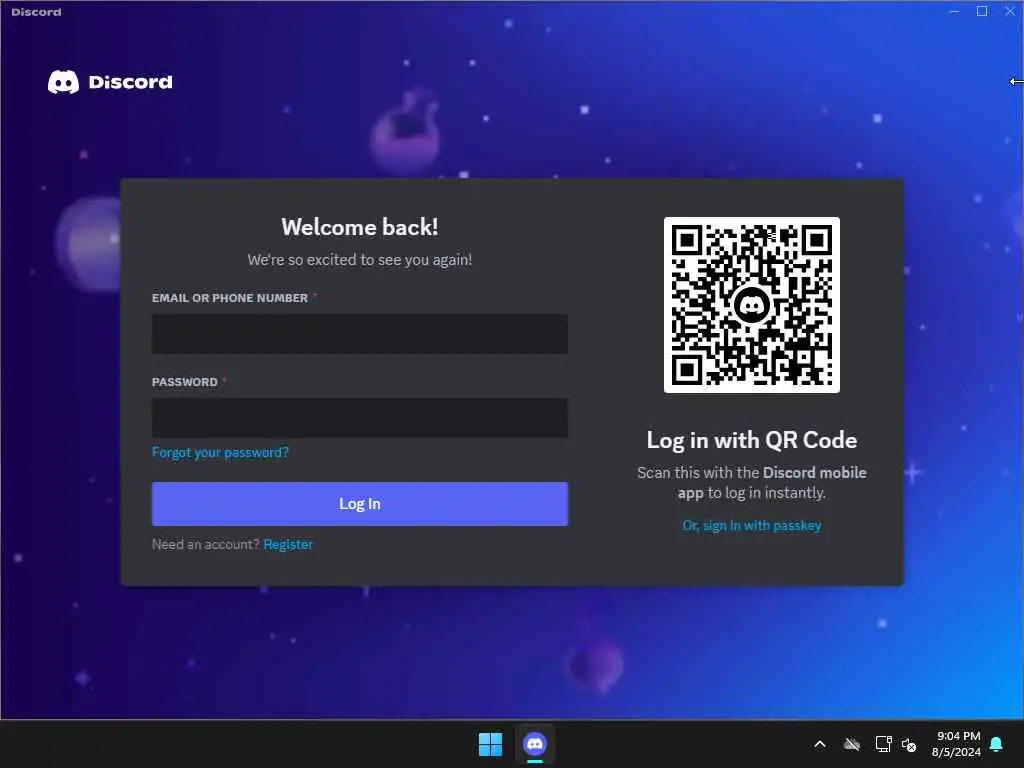The width and height of the screenshot is (1024, 768).
Task: Open the Register link
Action: tap(288, 544)
